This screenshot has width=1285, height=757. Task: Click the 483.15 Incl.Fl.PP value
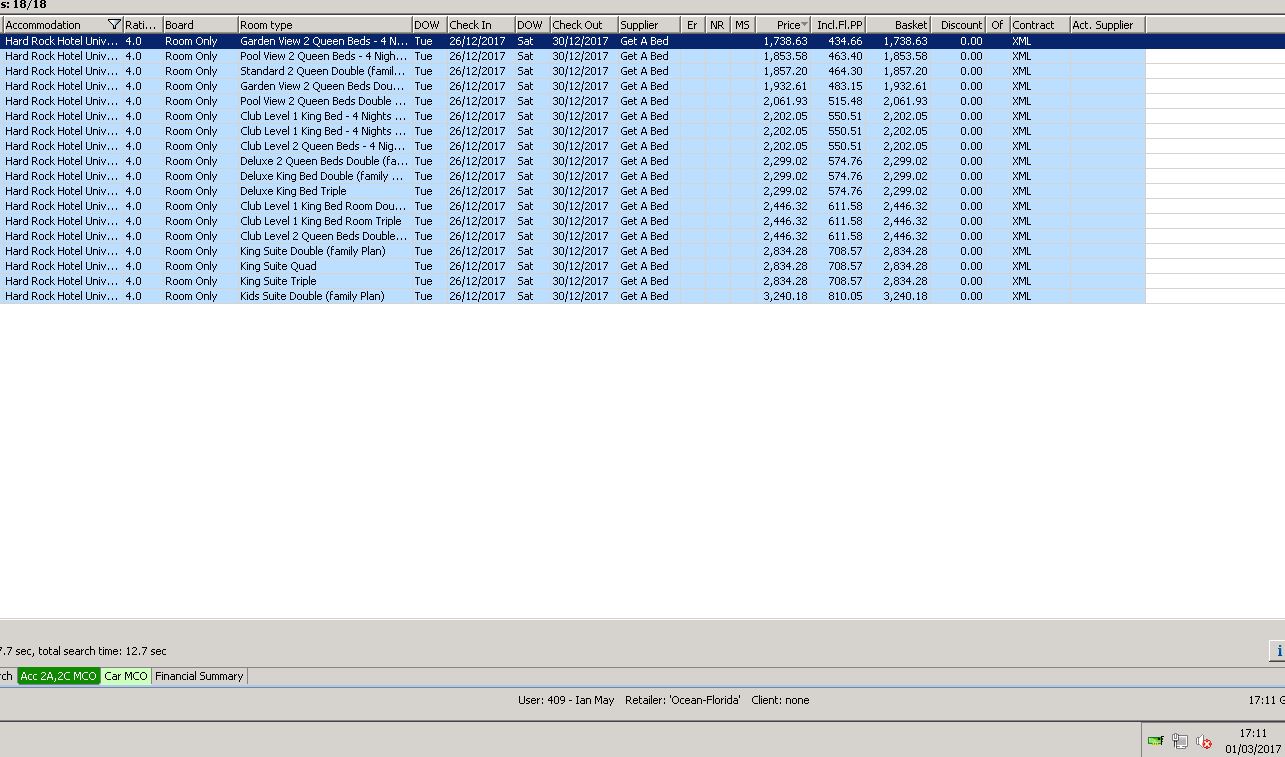click(x=845, y=86)
